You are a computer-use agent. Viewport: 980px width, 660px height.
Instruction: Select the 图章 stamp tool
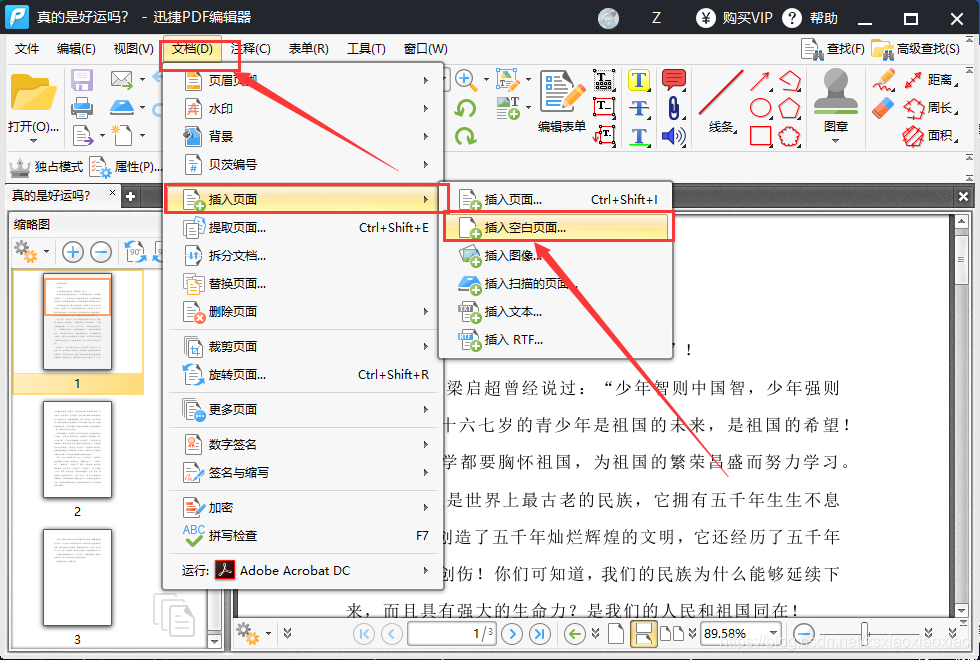tap(836, 101)
